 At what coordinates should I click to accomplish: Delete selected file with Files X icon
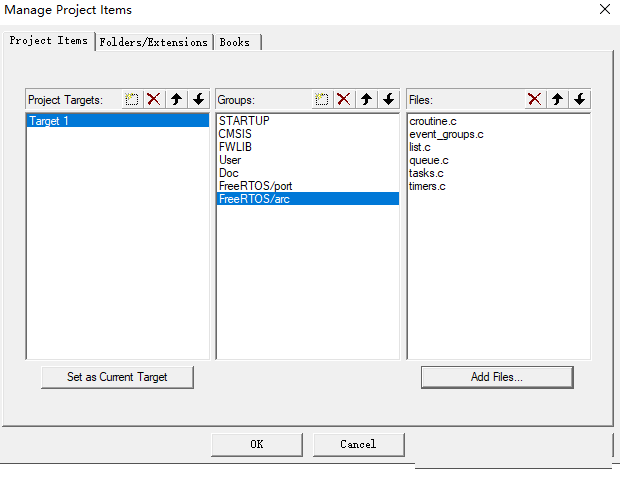pyautogui.click(x=534, y=99)
